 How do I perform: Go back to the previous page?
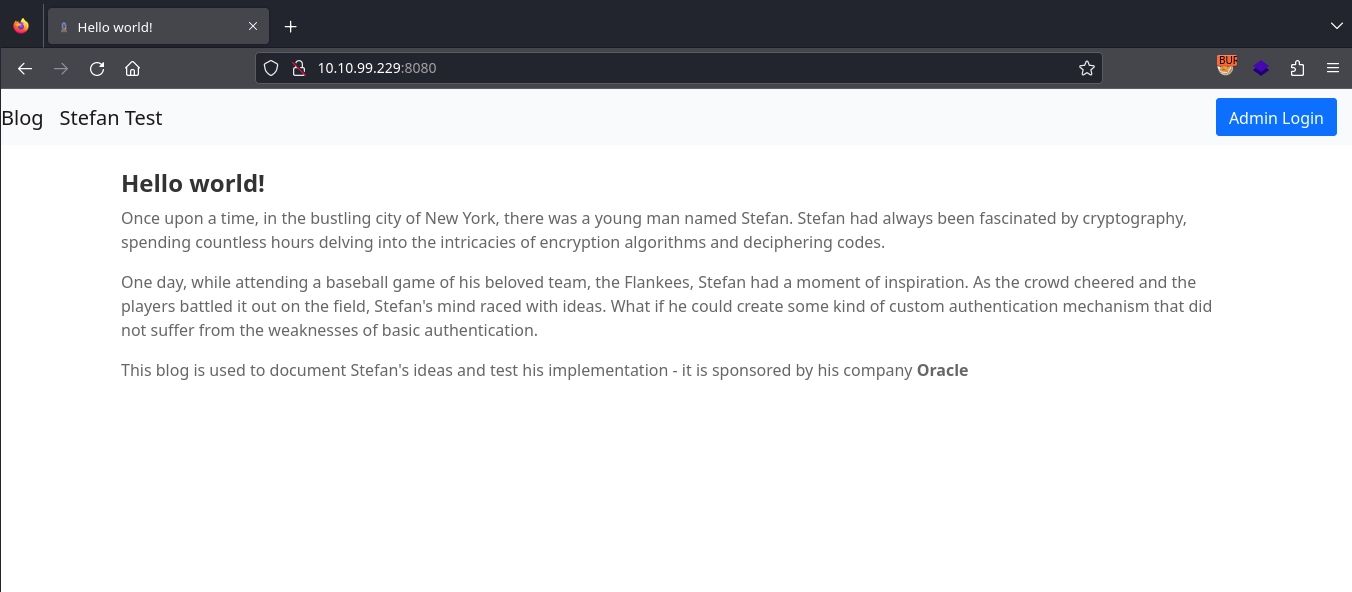pyautogui.click(x=25, y=68)
